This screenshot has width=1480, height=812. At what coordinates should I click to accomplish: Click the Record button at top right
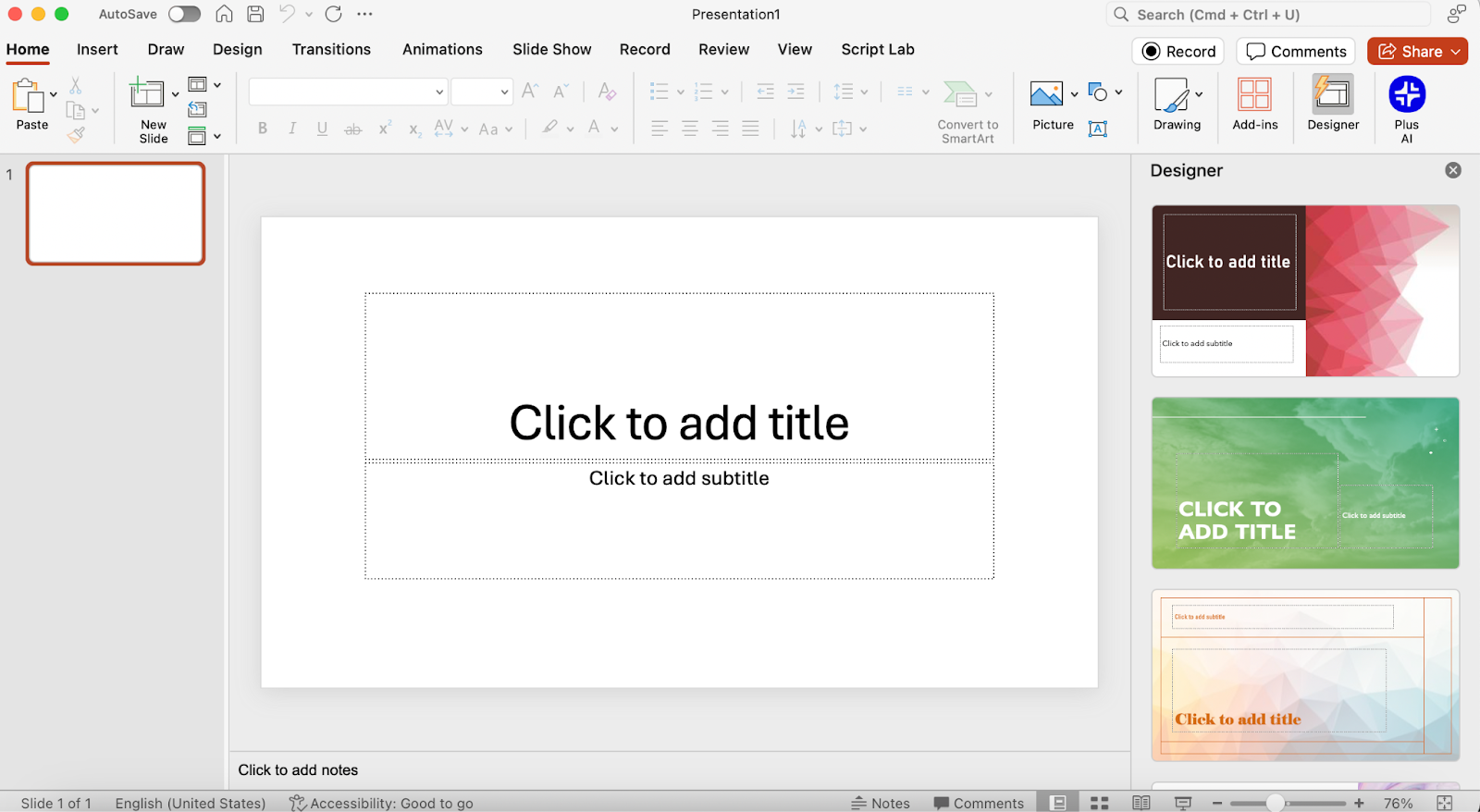pos(1178,52)
